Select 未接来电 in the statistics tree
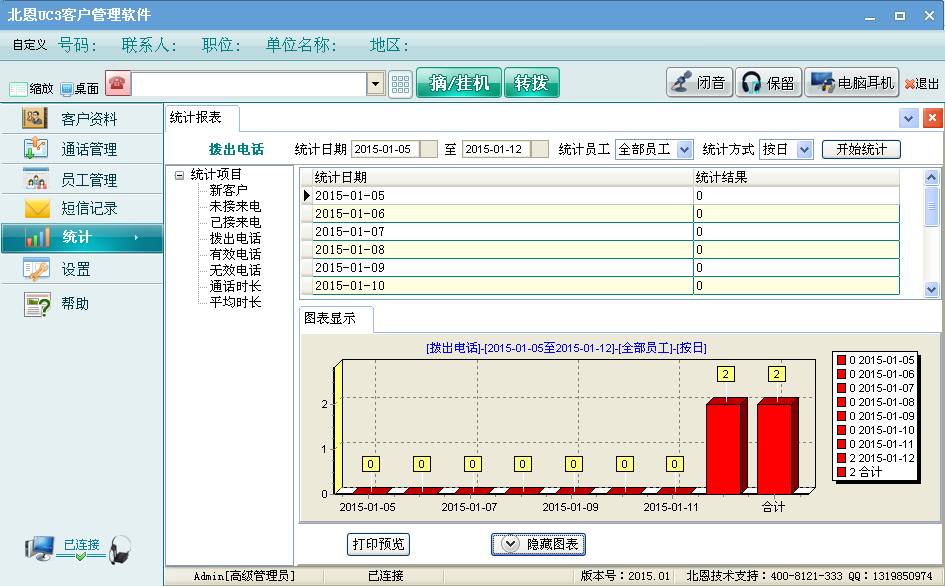Screen dimensions: 945x586 tap(235, 206)
